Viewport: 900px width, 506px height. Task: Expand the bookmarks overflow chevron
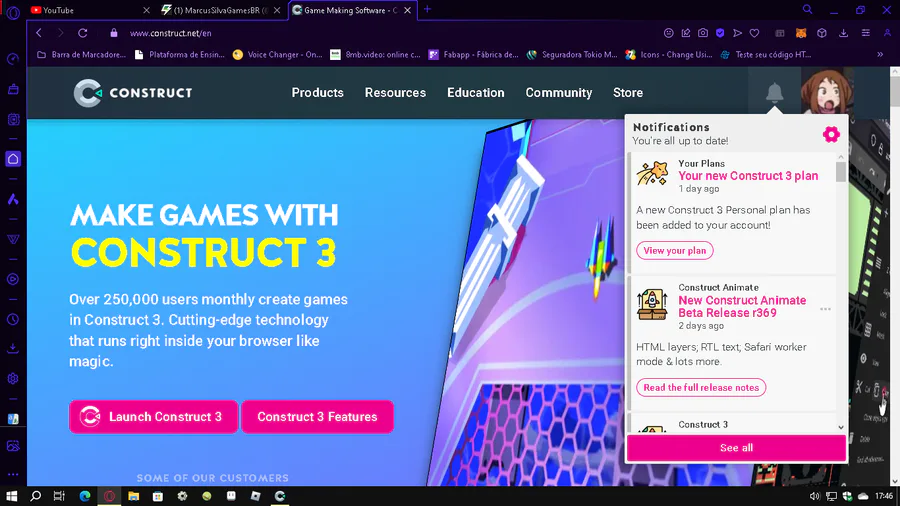[880, 55]
